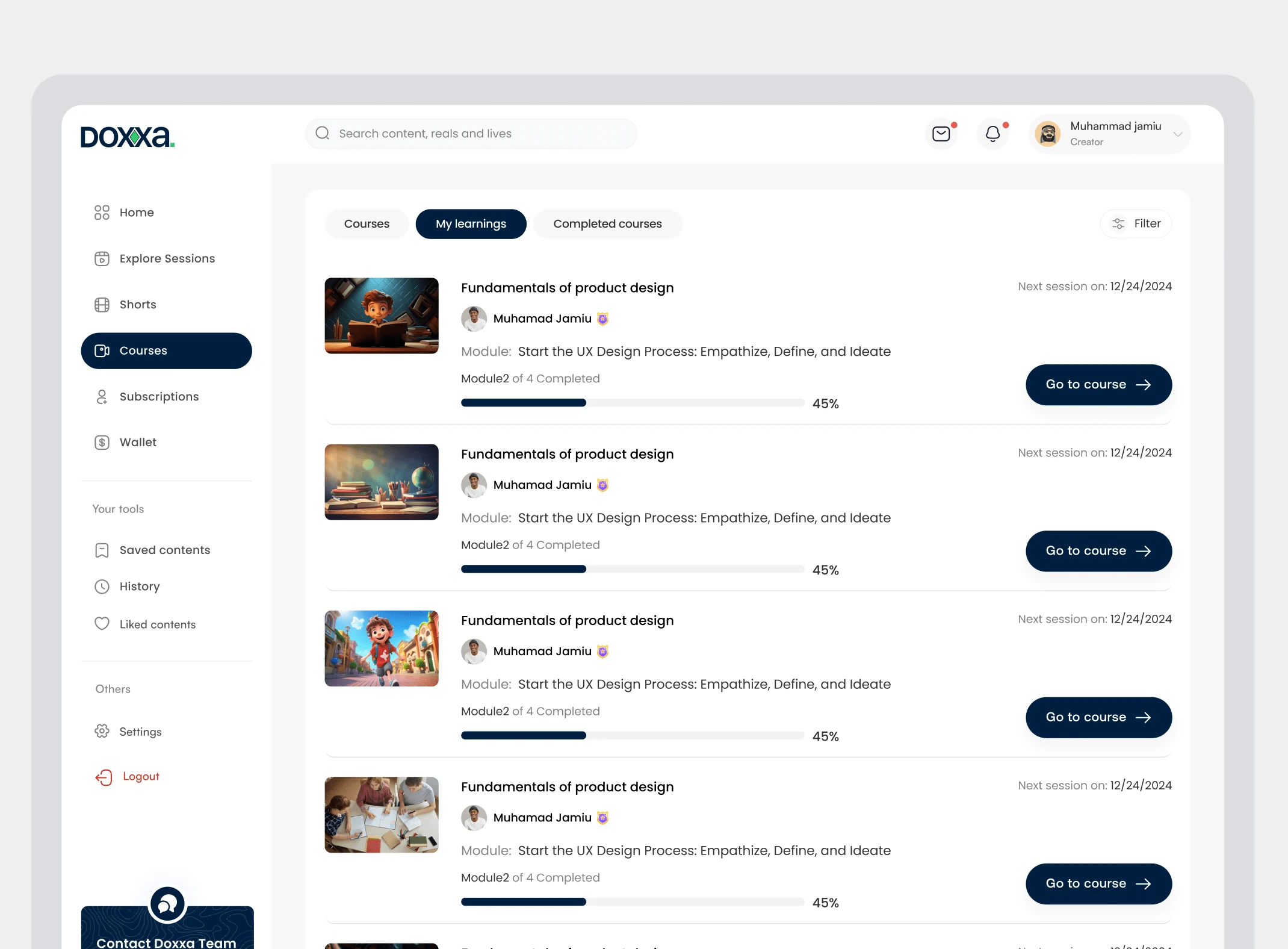1288x949 pixels.
Task: Switch to Courses tab
Action: tap(367, 223)
